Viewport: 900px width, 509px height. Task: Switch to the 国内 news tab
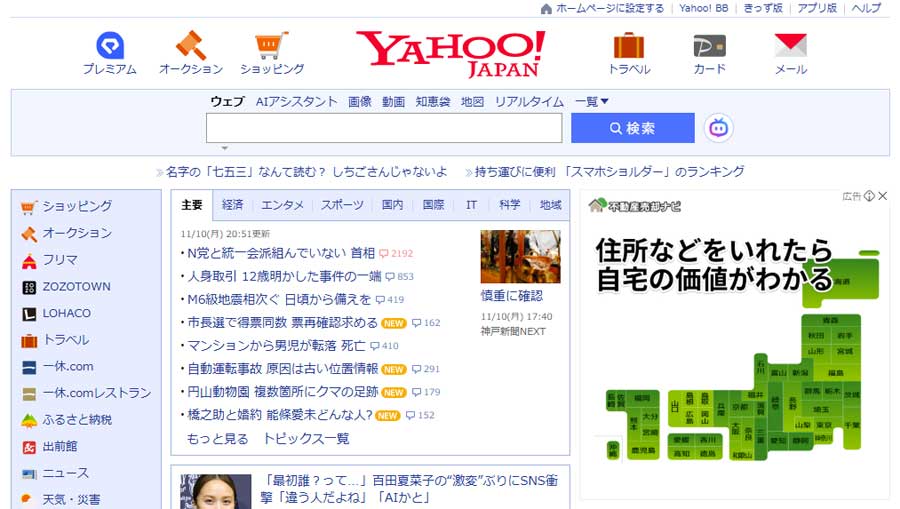393,205
